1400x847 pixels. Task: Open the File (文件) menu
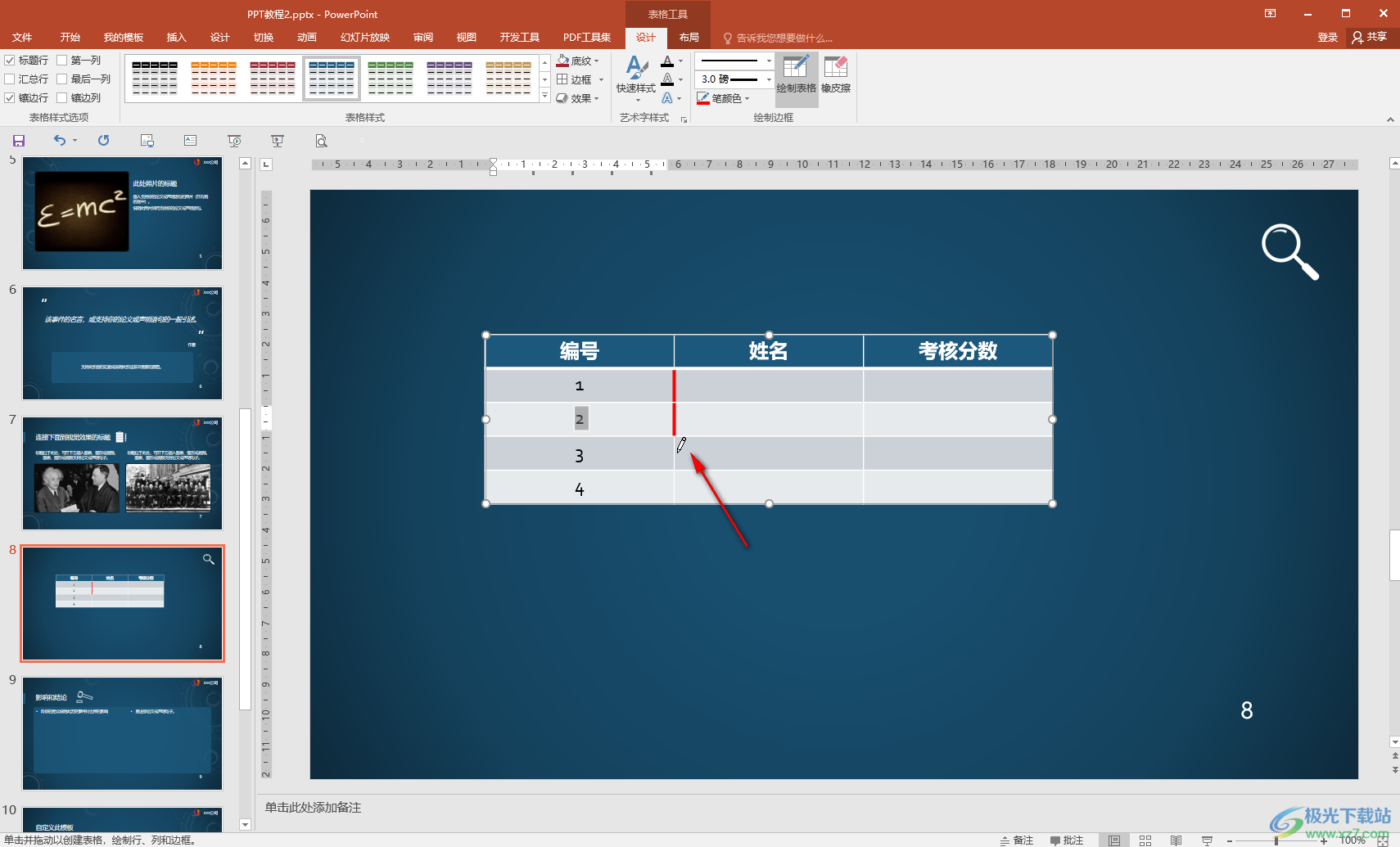tap(22, 38)
